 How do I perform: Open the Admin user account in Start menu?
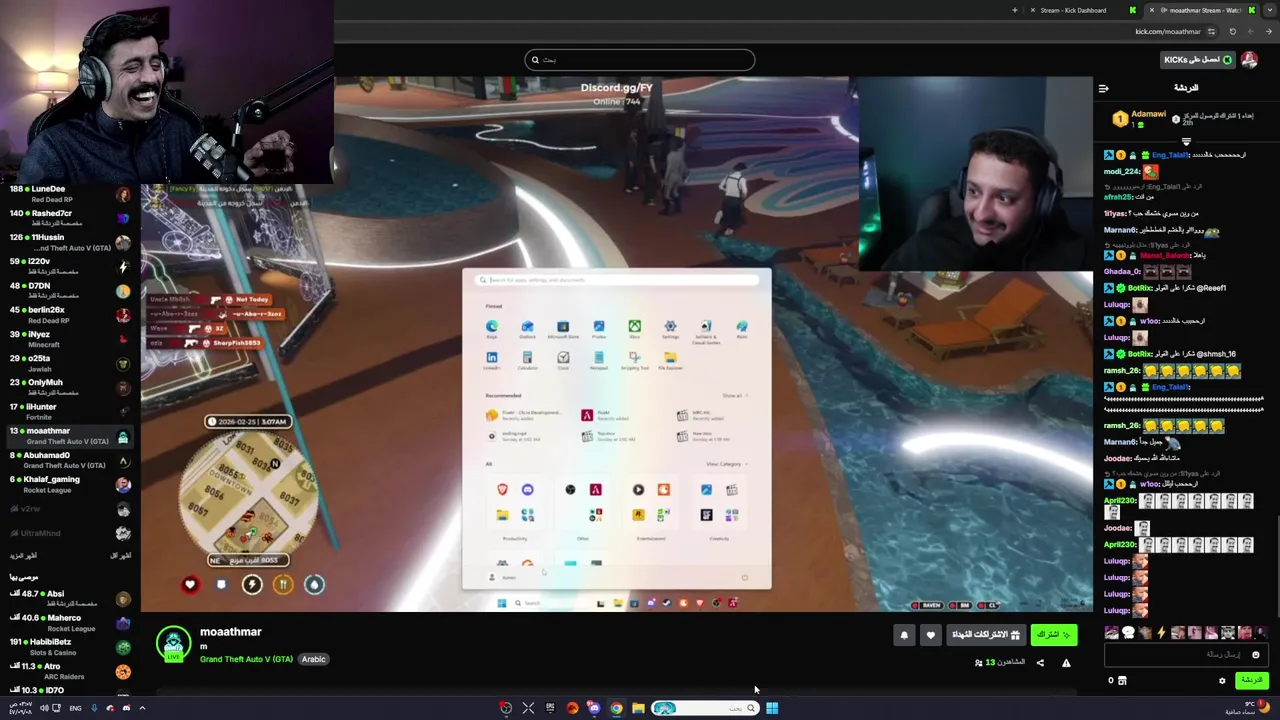pyautogui.click(x=502, y=577)
